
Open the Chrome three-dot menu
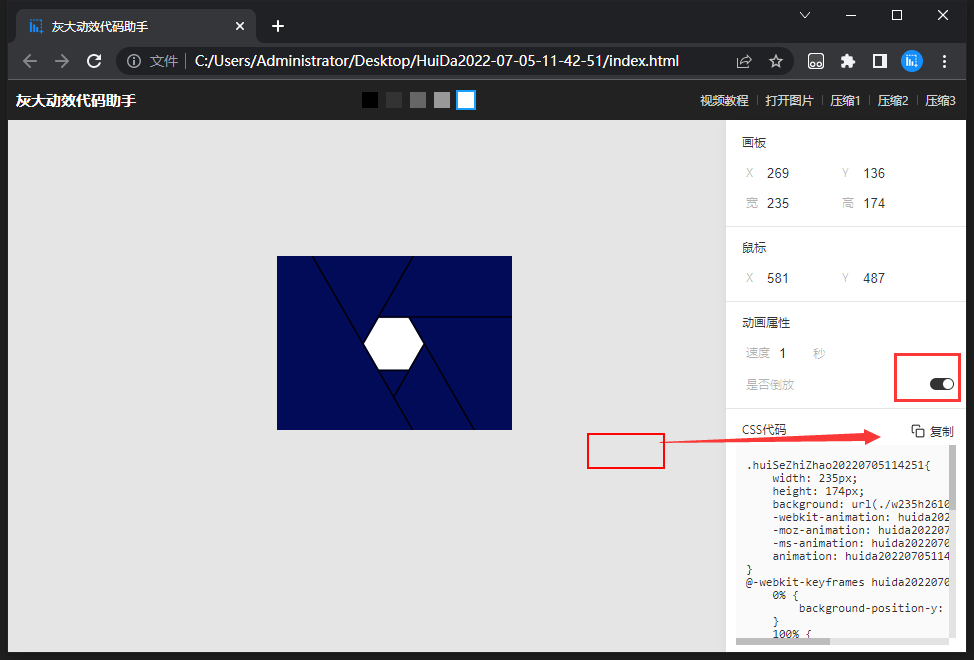pos(944,61)
